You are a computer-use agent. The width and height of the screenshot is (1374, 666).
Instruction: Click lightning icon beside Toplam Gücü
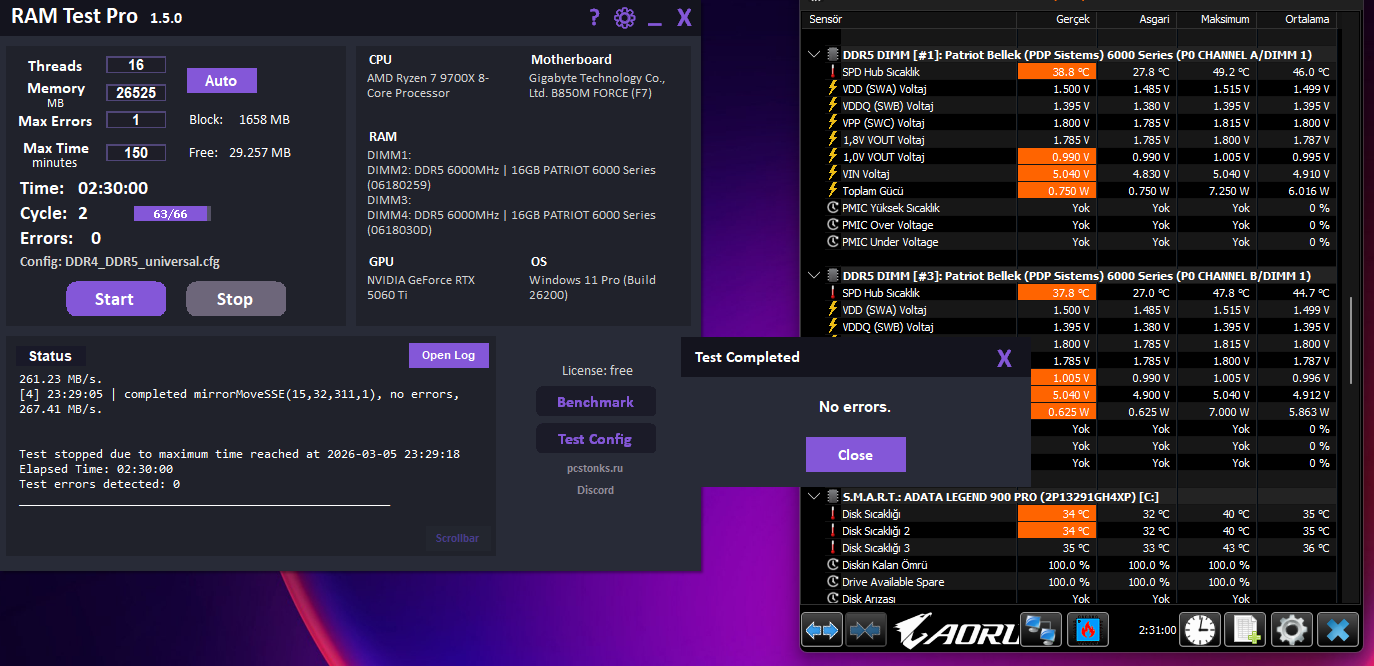(832, 191)
